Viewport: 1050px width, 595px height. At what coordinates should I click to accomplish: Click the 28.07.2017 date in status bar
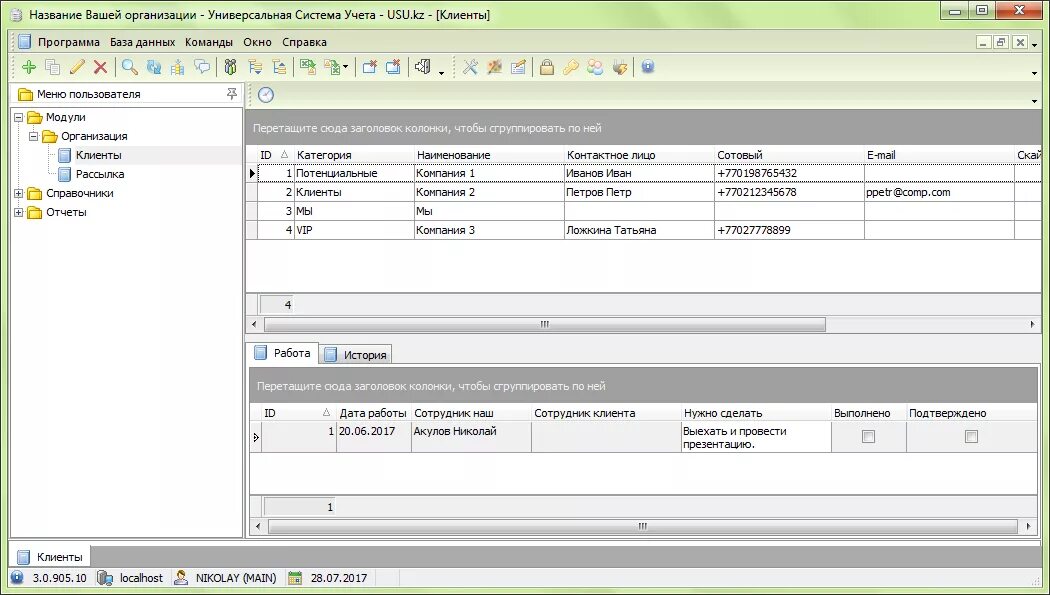click(339, 578)
